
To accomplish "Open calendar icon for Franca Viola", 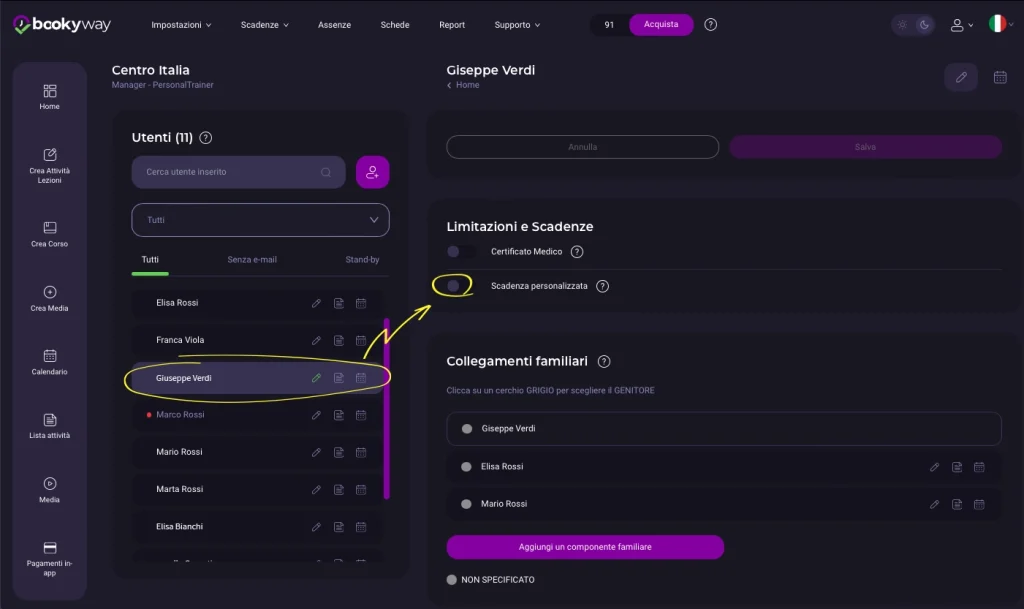I will click(x=361, y=340).
